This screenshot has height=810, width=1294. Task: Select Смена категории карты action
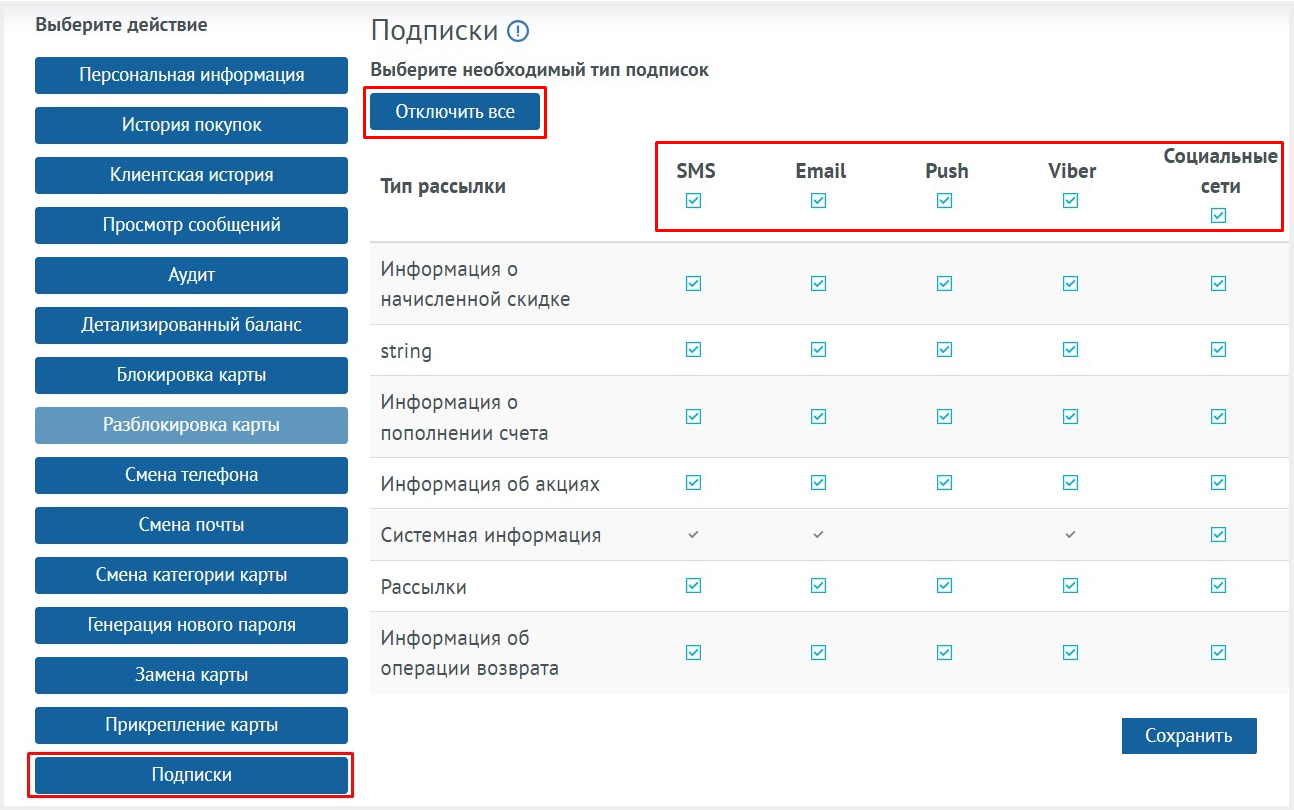point(192,575)
